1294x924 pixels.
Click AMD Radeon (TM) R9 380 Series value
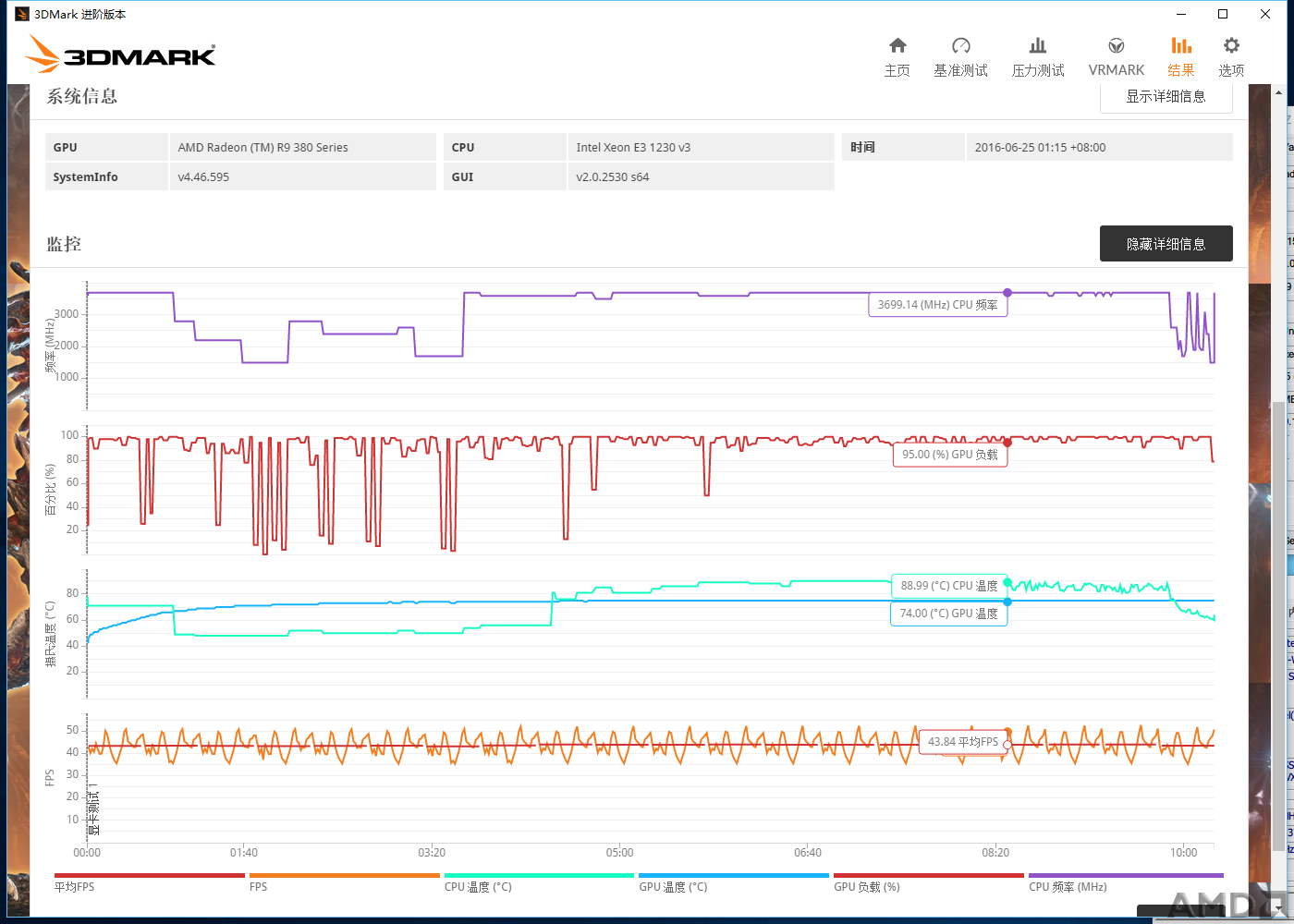(x=263, y=148)
